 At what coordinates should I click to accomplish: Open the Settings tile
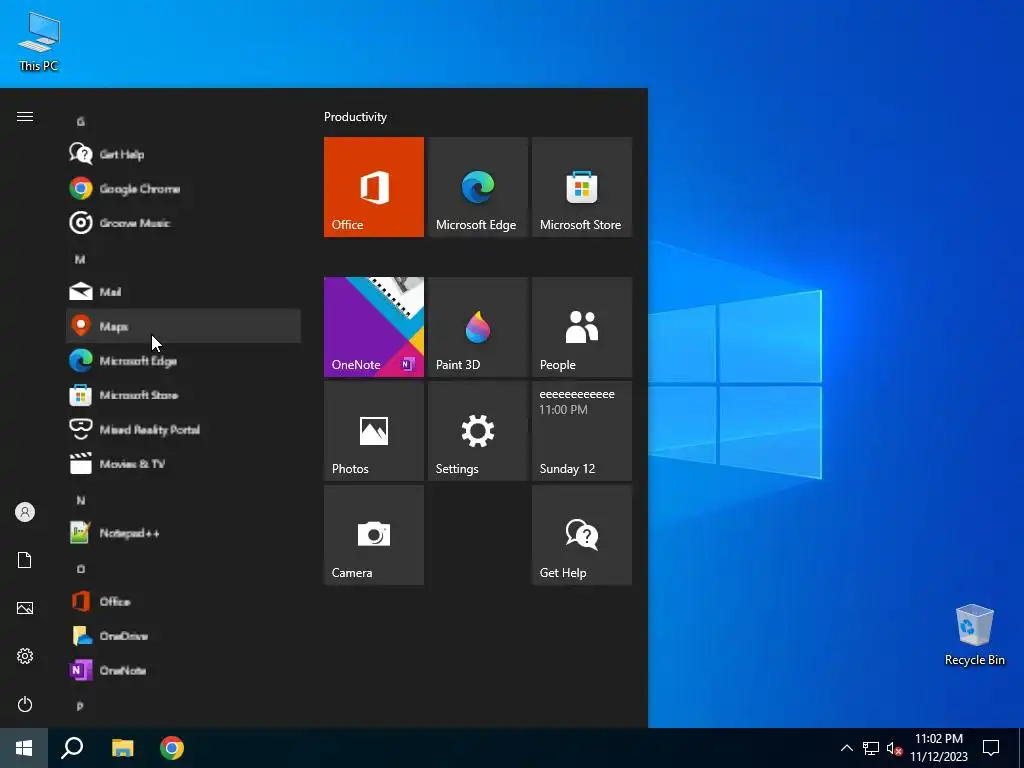(x=477, y=431)
